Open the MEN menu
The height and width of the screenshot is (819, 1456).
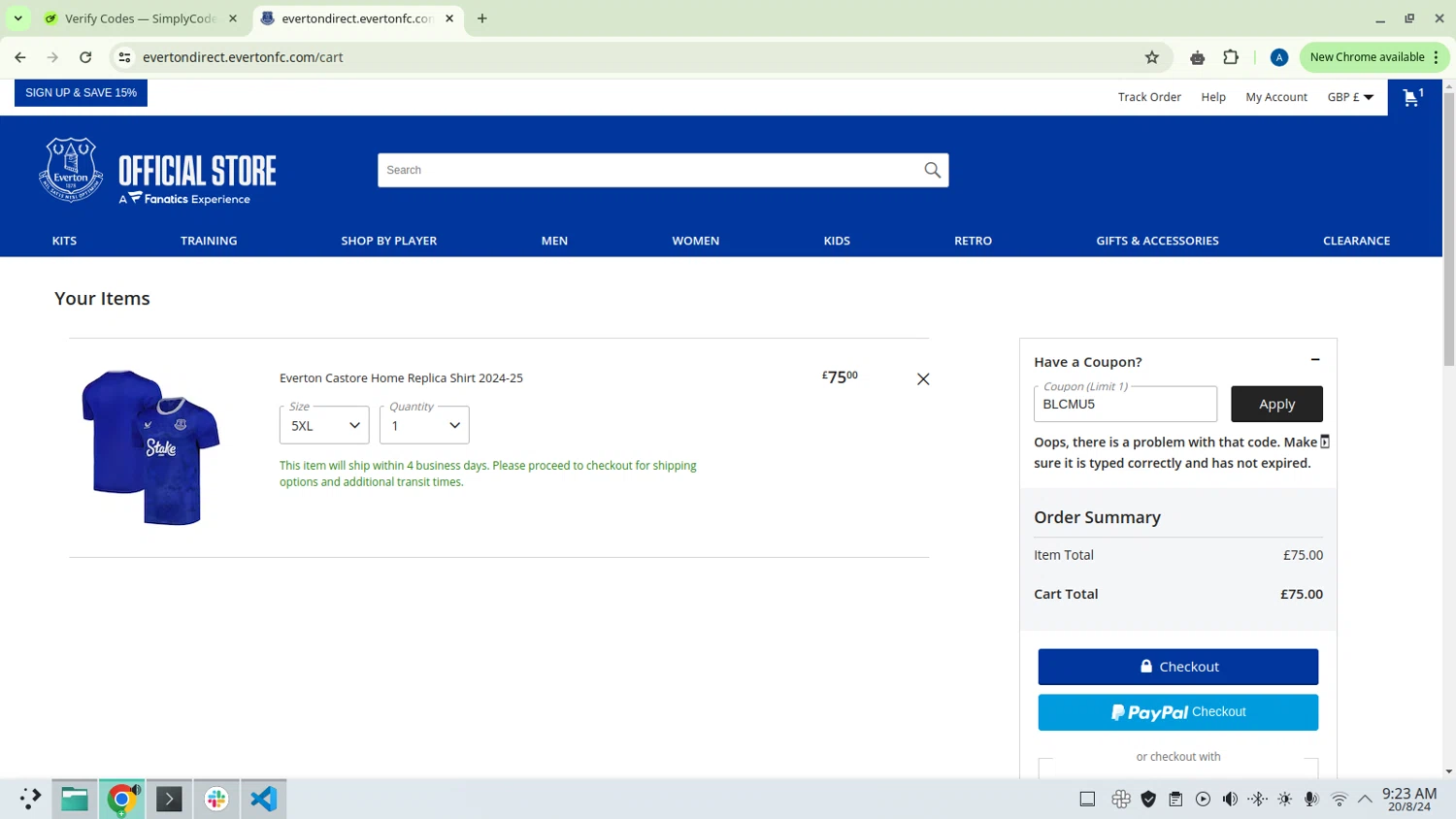point(554,241)
